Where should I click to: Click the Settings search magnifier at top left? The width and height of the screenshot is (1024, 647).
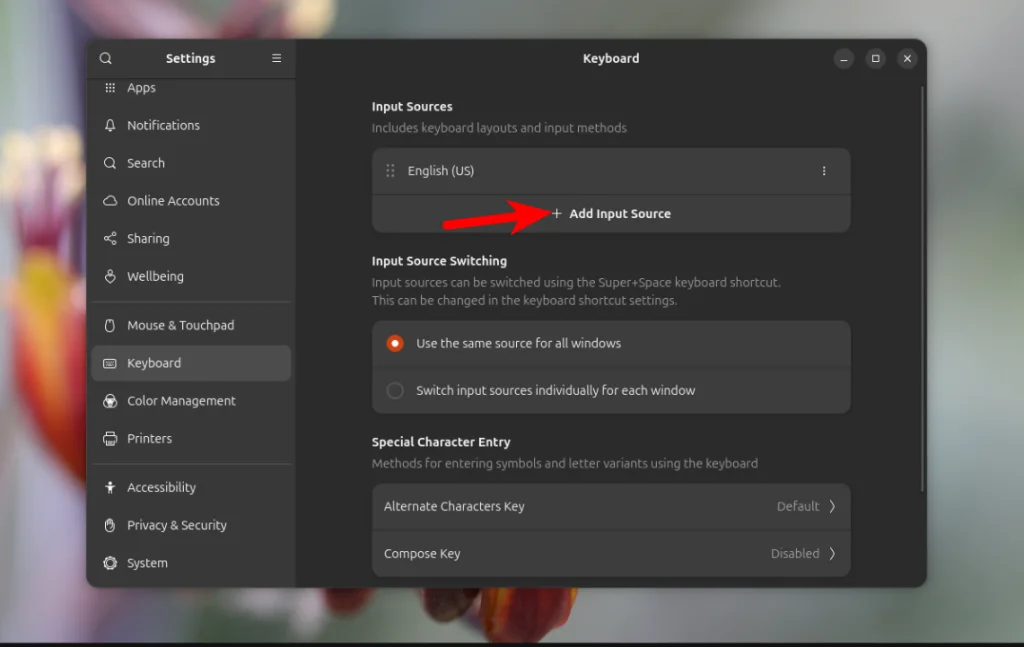click(106, 58)
